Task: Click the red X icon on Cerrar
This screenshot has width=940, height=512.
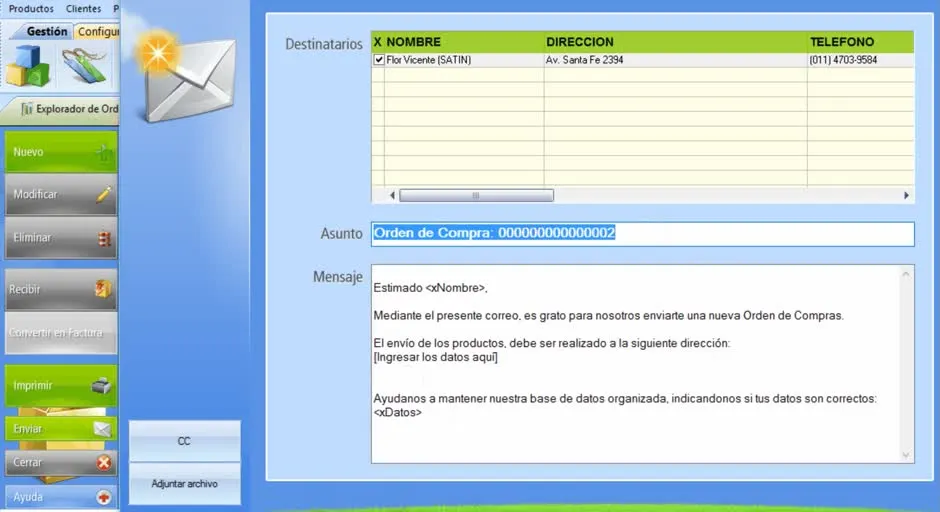Action: (104, 463)
